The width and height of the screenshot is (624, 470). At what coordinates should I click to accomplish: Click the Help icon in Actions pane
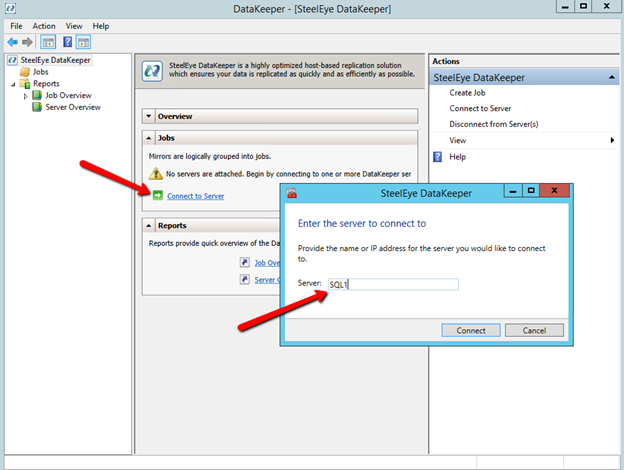point(438,157)
